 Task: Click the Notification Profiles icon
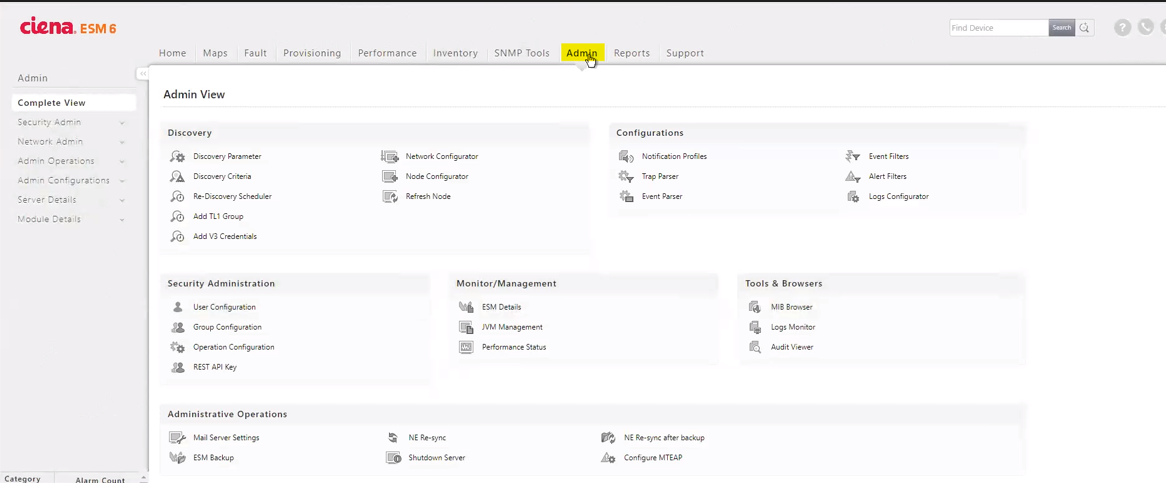pos(626,157)
